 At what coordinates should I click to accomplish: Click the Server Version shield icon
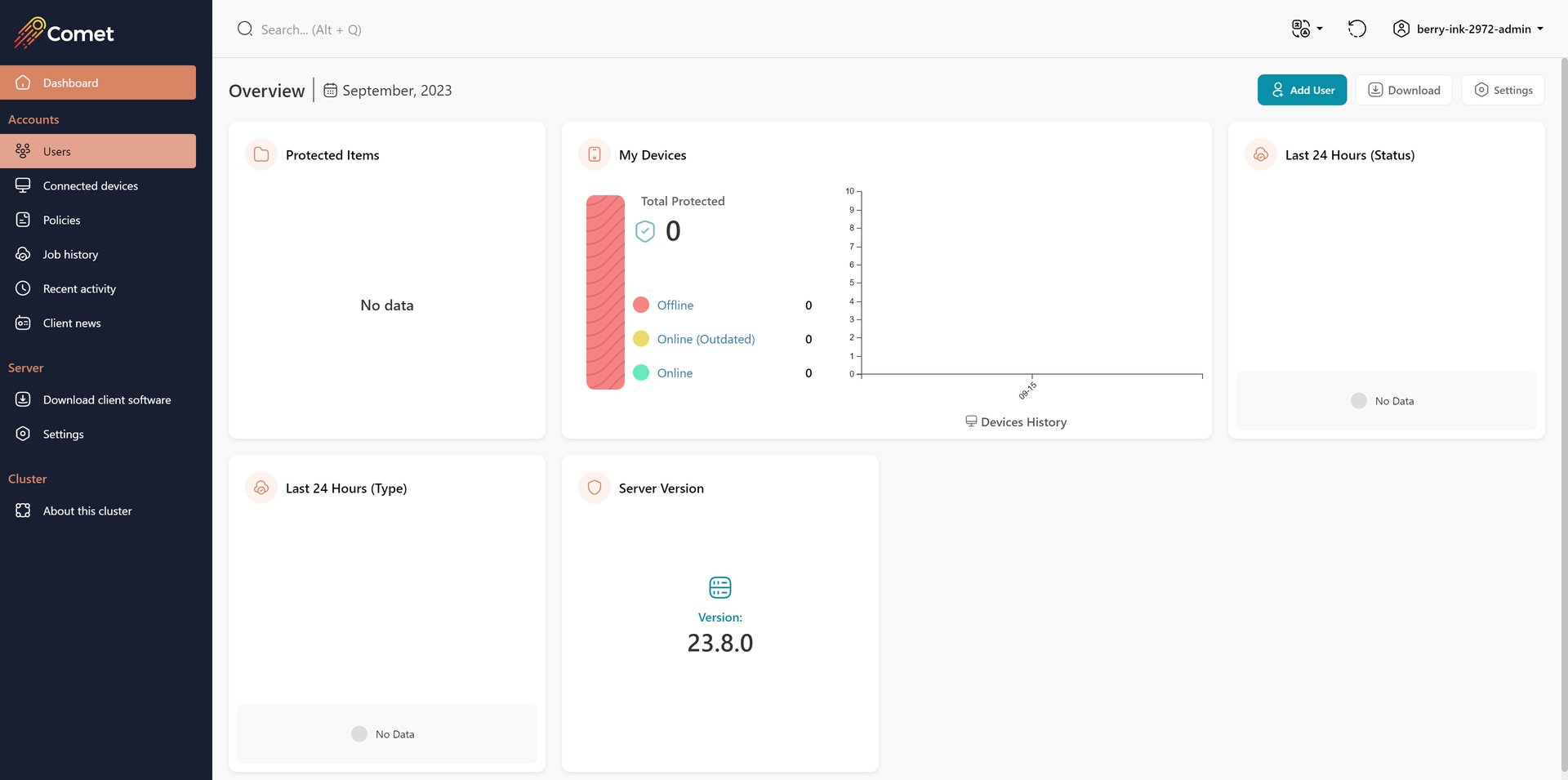(x=595, y=488)
